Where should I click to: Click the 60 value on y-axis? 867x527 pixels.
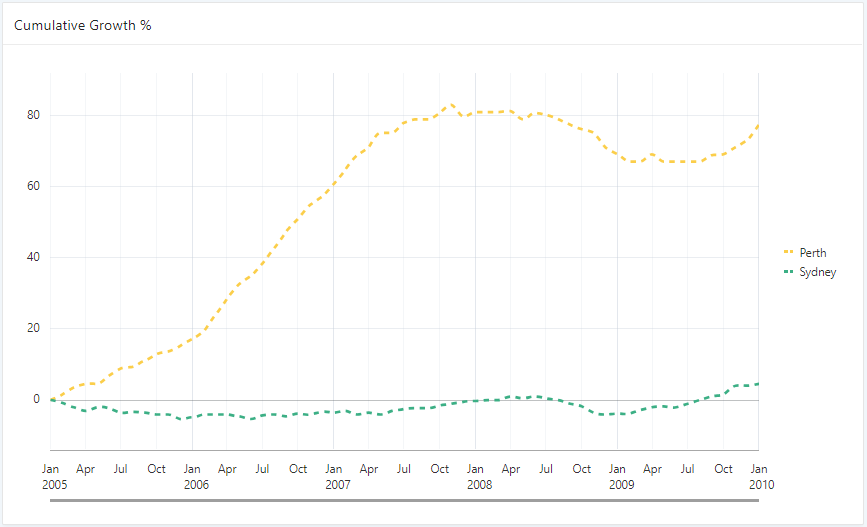[33, 186]
